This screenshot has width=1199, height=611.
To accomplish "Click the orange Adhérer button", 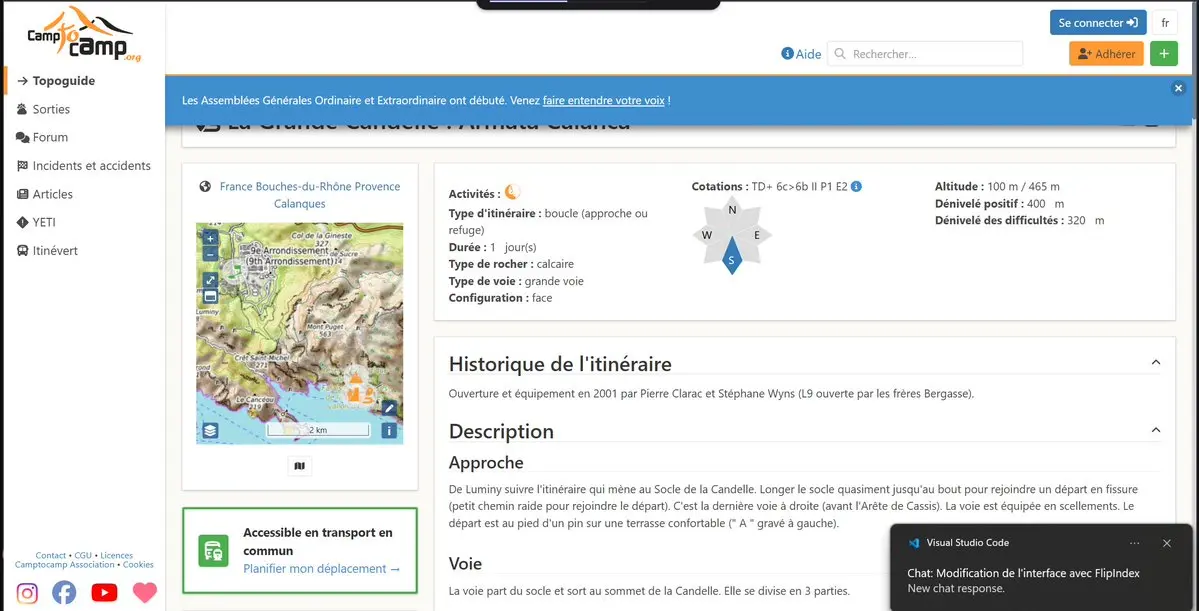I will [1106, 54].
